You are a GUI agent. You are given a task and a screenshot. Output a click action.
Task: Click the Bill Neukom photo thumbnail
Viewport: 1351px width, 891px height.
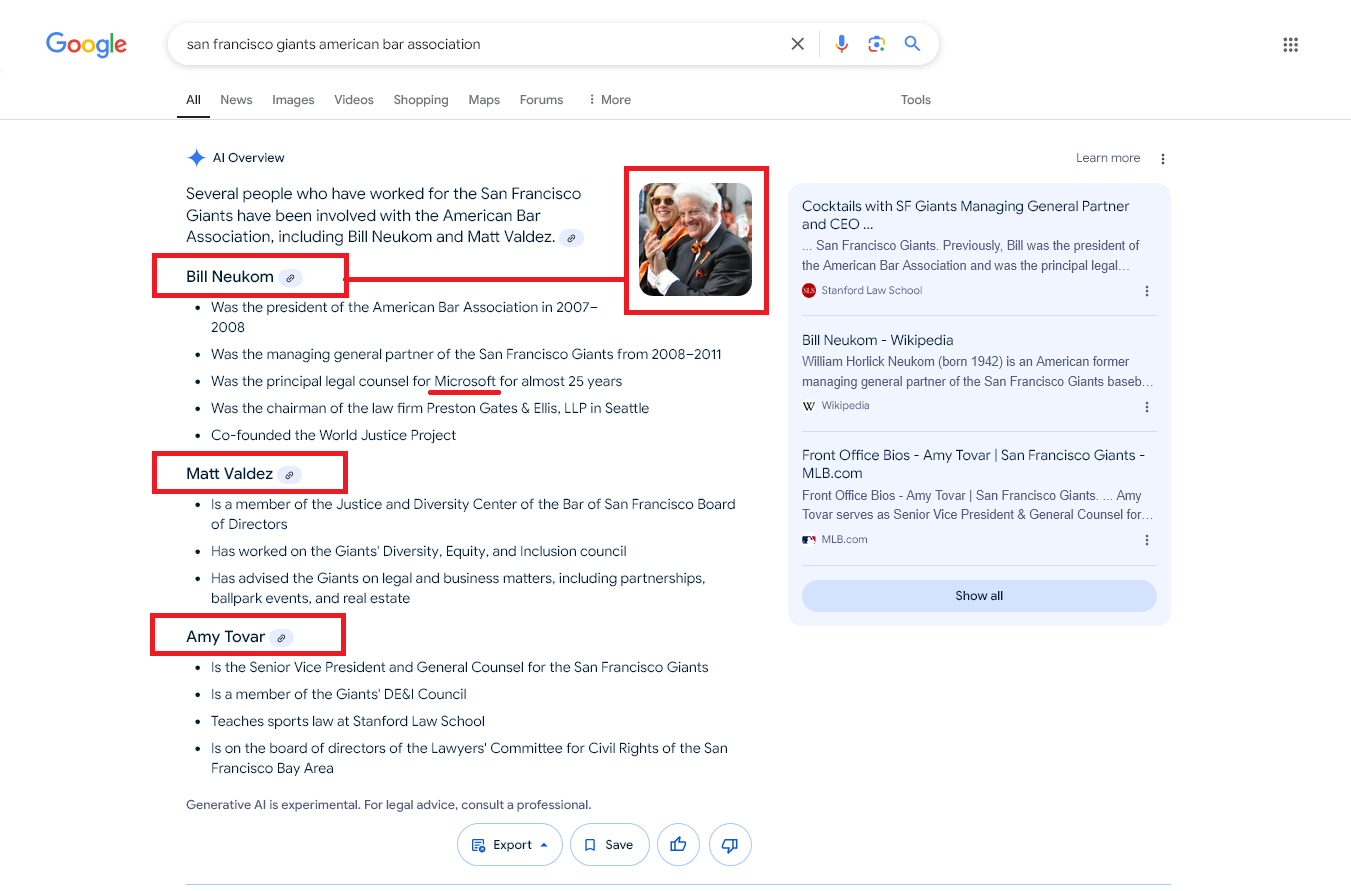click(696, 239)
